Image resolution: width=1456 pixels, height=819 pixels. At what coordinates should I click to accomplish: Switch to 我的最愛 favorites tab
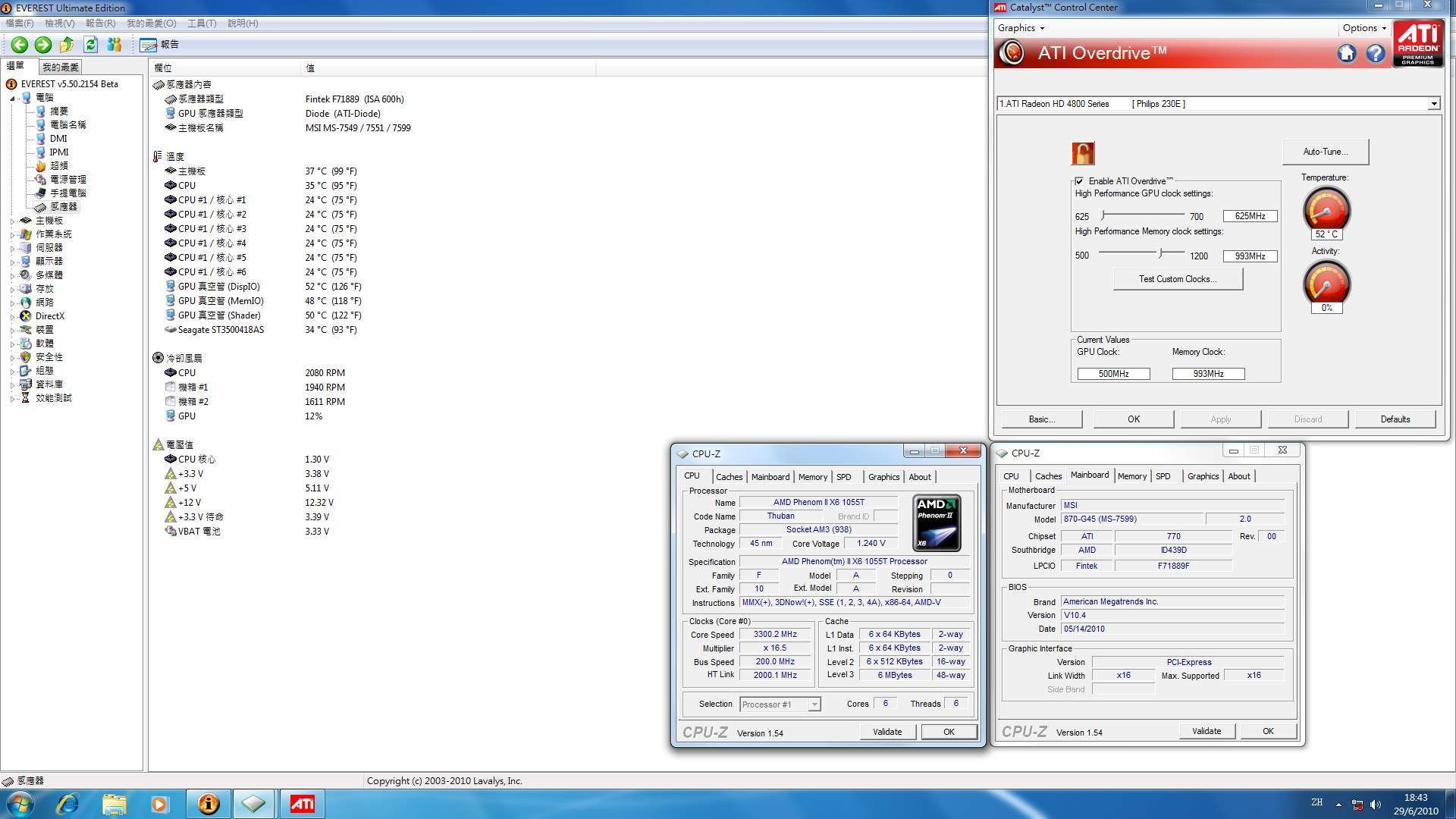pos(61,67)
